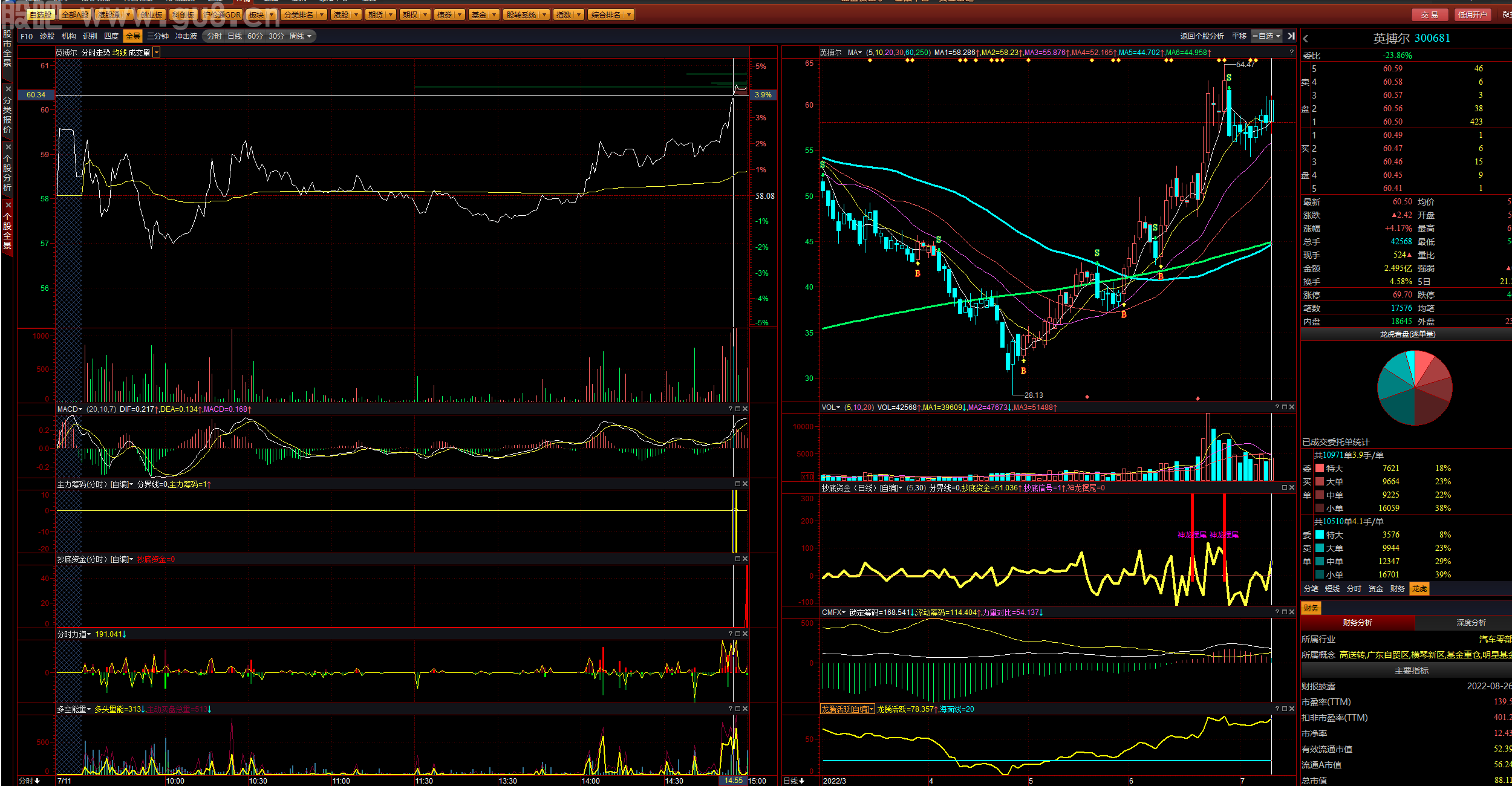Switch to the 龙虎 tab

1419,589
